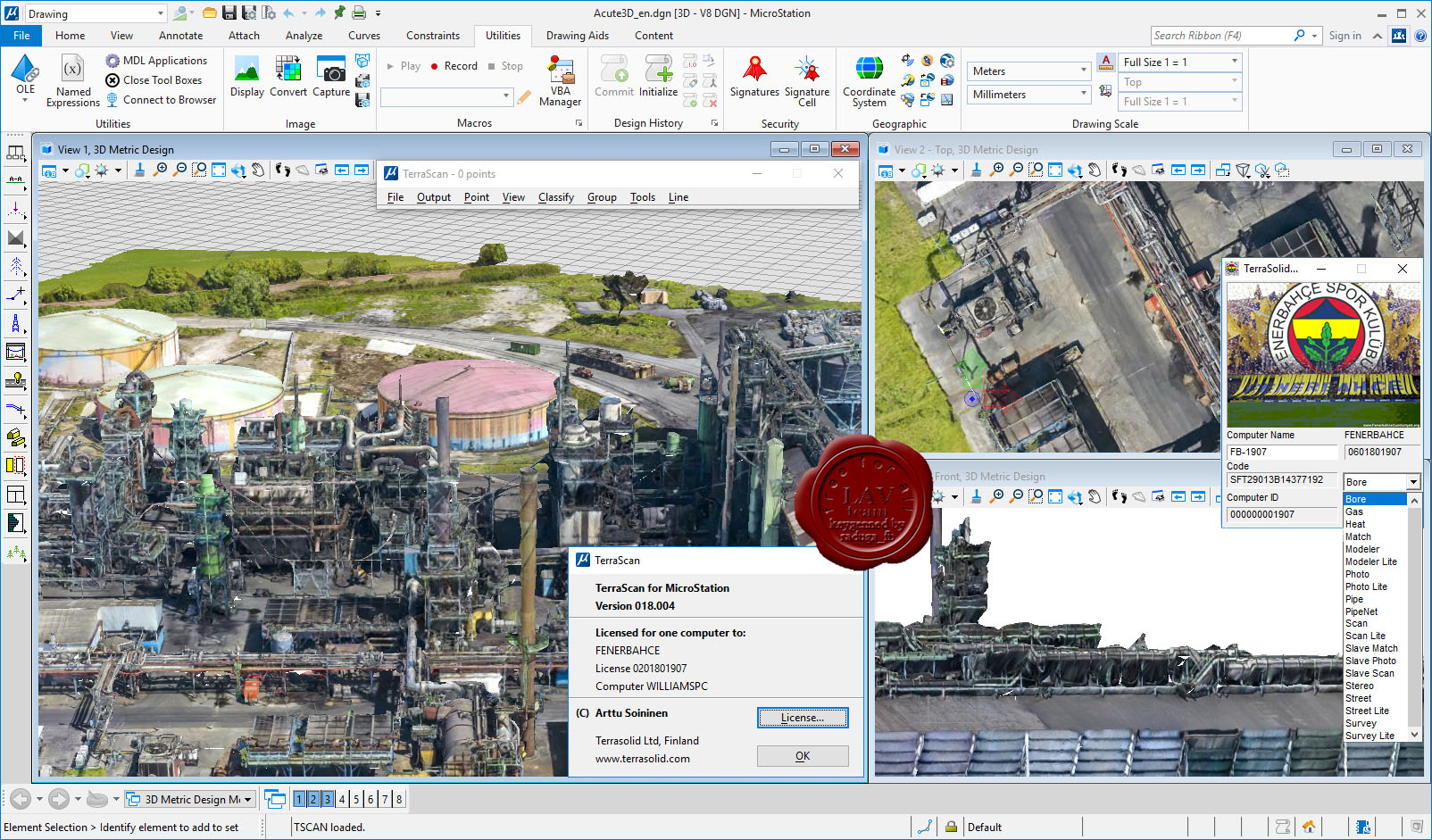
Task: Click the macro Play button
Action: [404, 66]
